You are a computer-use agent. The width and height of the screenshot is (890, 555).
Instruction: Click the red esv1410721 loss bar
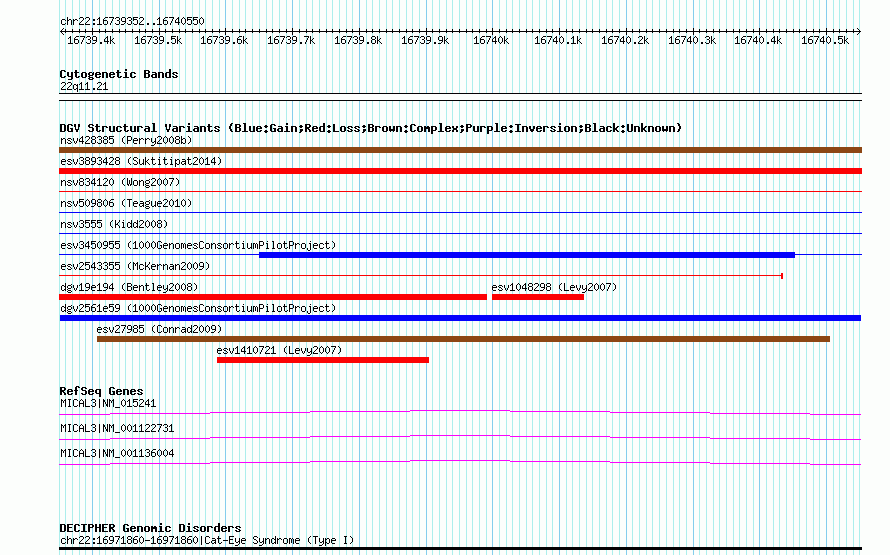(323, 360)
